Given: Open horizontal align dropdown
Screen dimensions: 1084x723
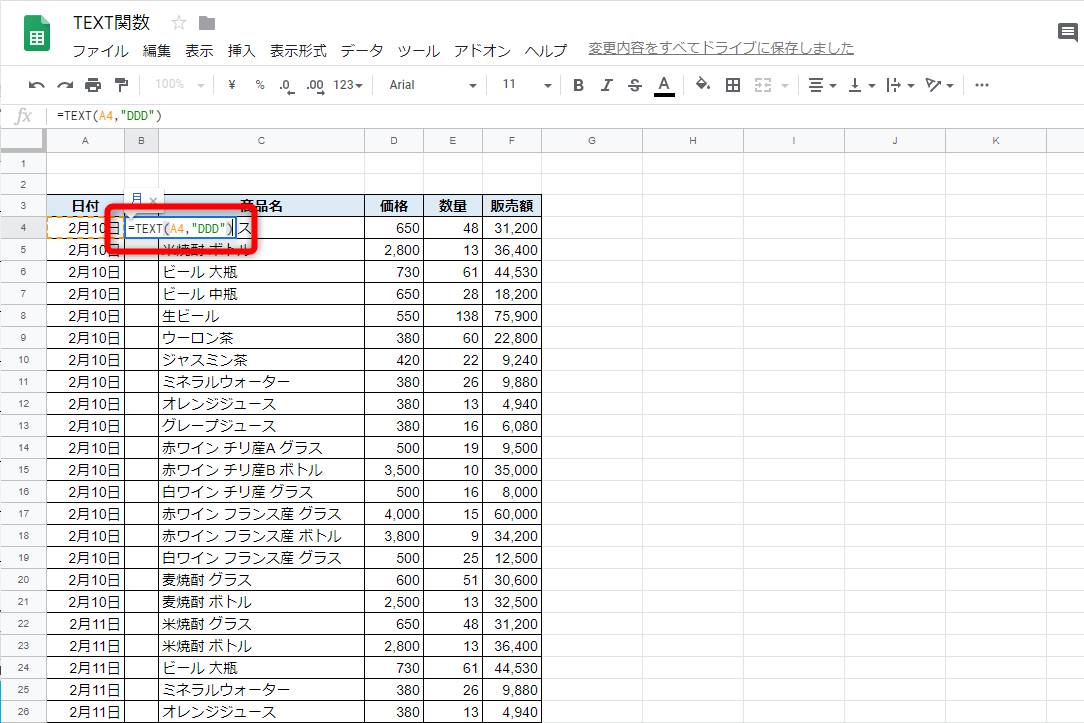Looking at the screenshot, I should tap(822, 85).
